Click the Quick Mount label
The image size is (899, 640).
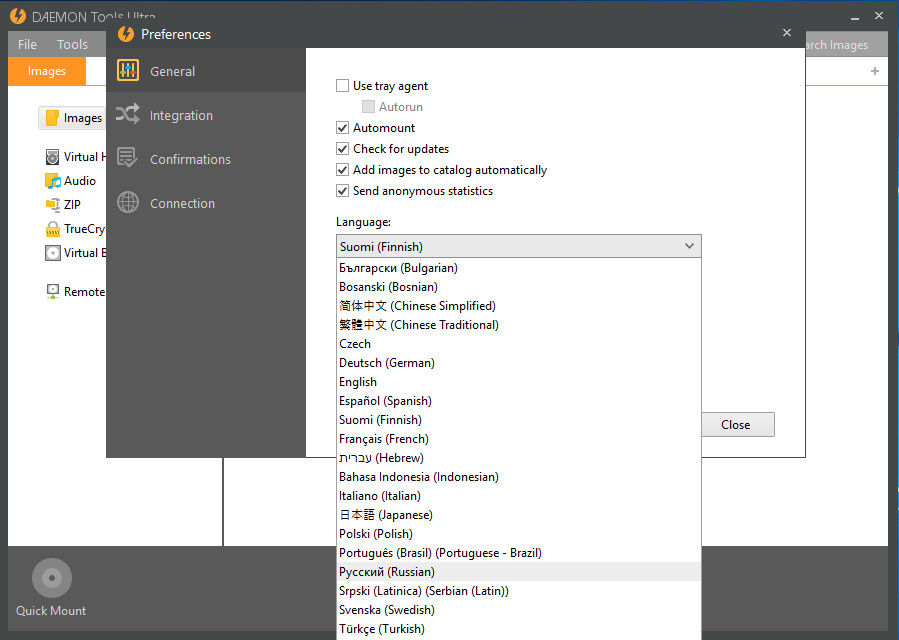tap(51, 611)
